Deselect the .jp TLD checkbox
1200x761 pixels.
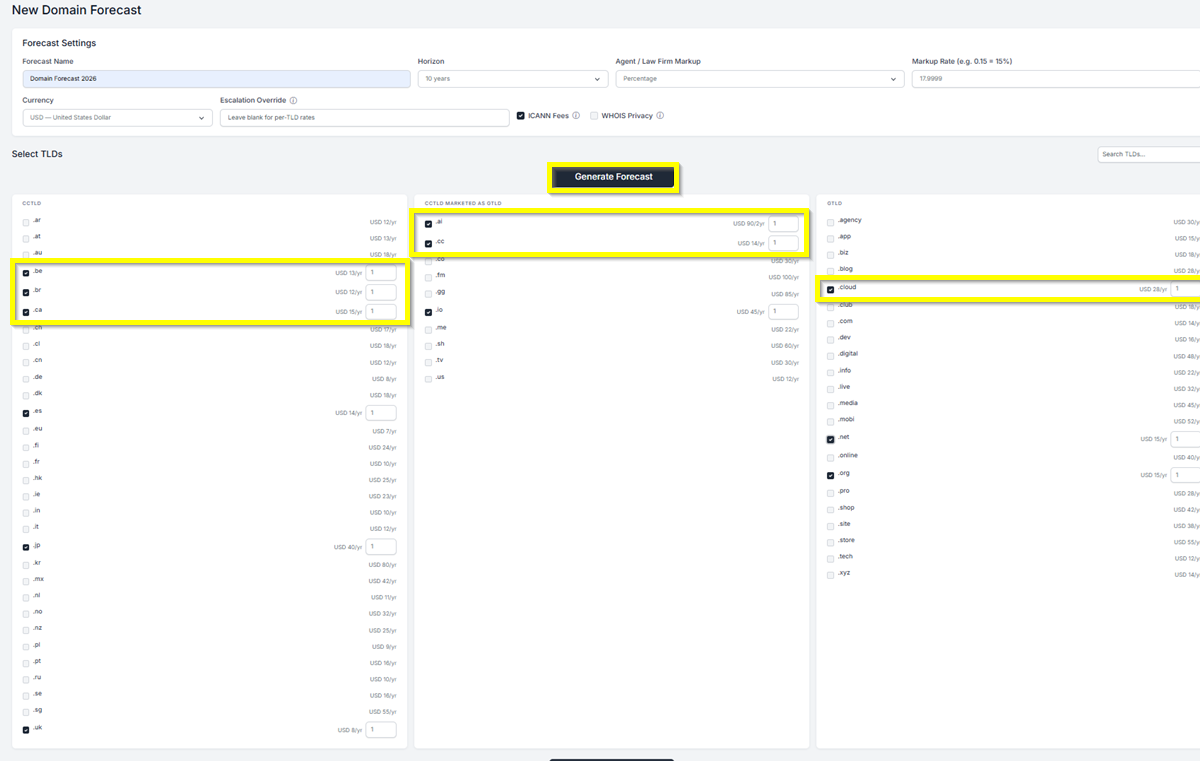pos(26,547)
